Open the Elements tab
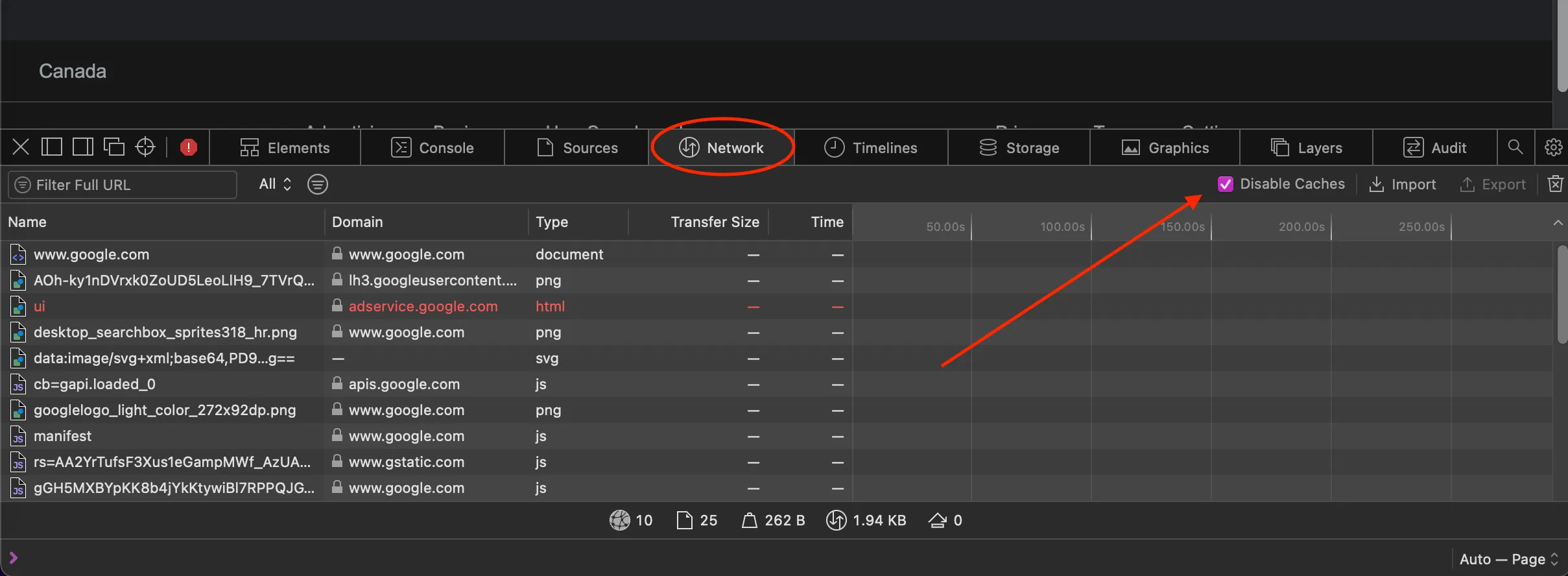The width and height of the screenshot is (1568, 576). click(285, 148)
